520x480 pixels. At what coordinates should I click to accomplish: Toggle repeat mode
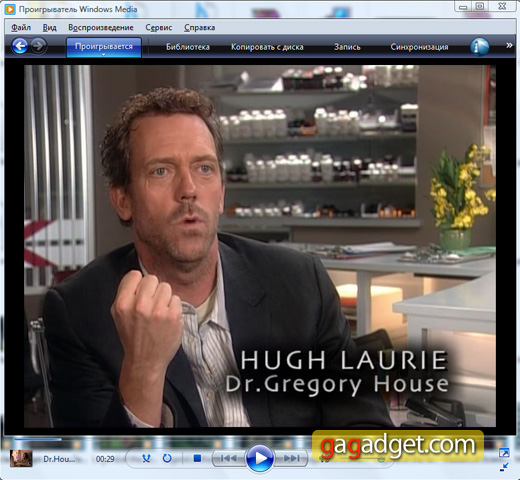(x=167, y=459)
